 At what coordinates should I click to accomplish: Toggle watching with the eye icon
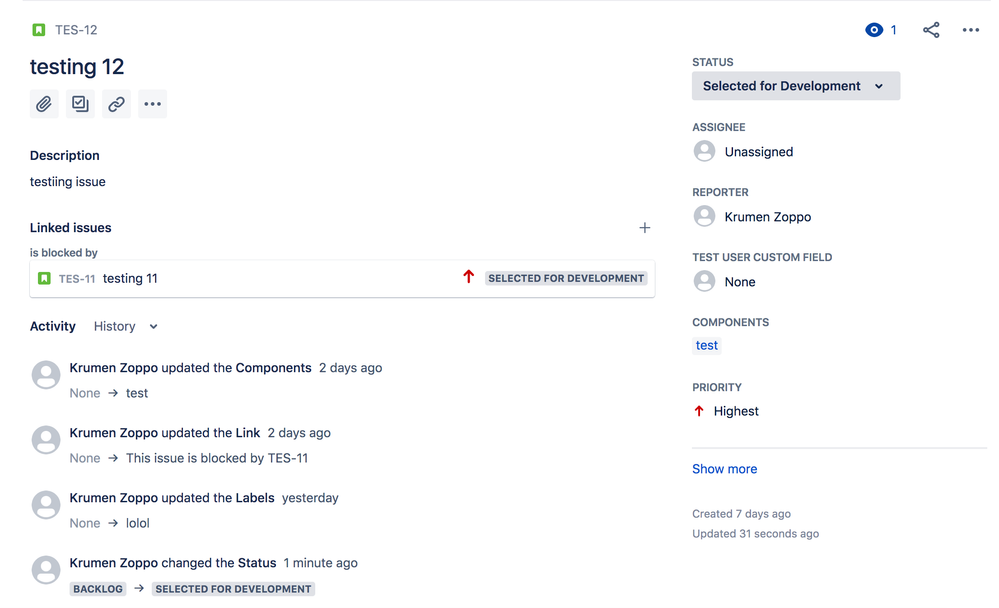pyautogui.click(x=874, y=29)
